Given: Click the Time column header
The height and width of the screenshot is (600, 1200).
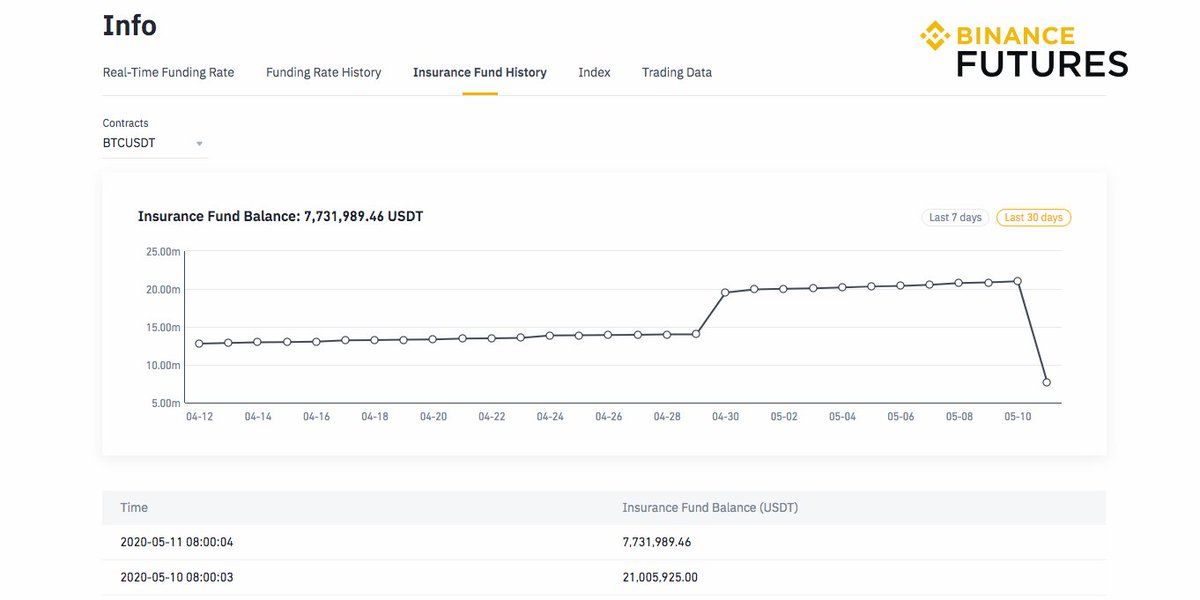Looking at the screenshot, I should click(x=134, y=508).
